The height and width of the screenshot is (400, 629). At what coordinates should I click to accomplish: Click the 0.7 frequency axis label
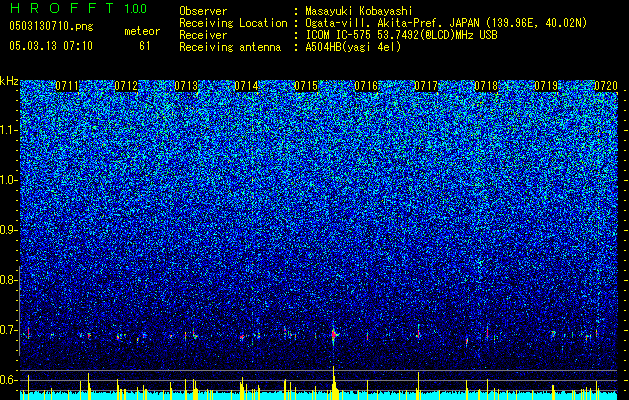[9, 330]
